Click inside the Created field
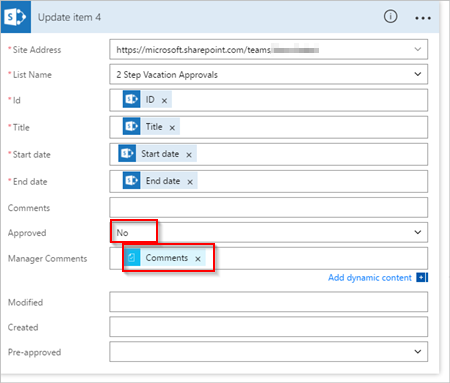Screen dimensions: 450x383 click(268, 327)
